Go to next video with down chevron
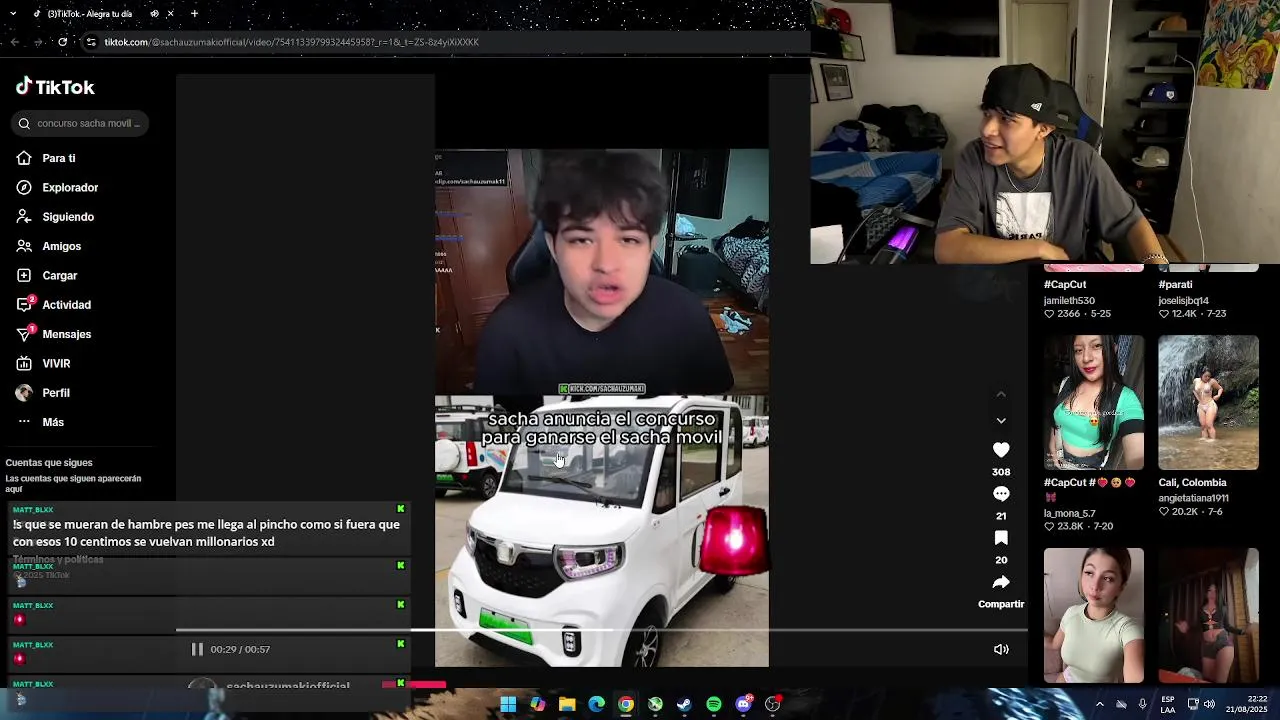Image resolution: width=1280 pixels, height=720 pixels. coord(1001,421)
